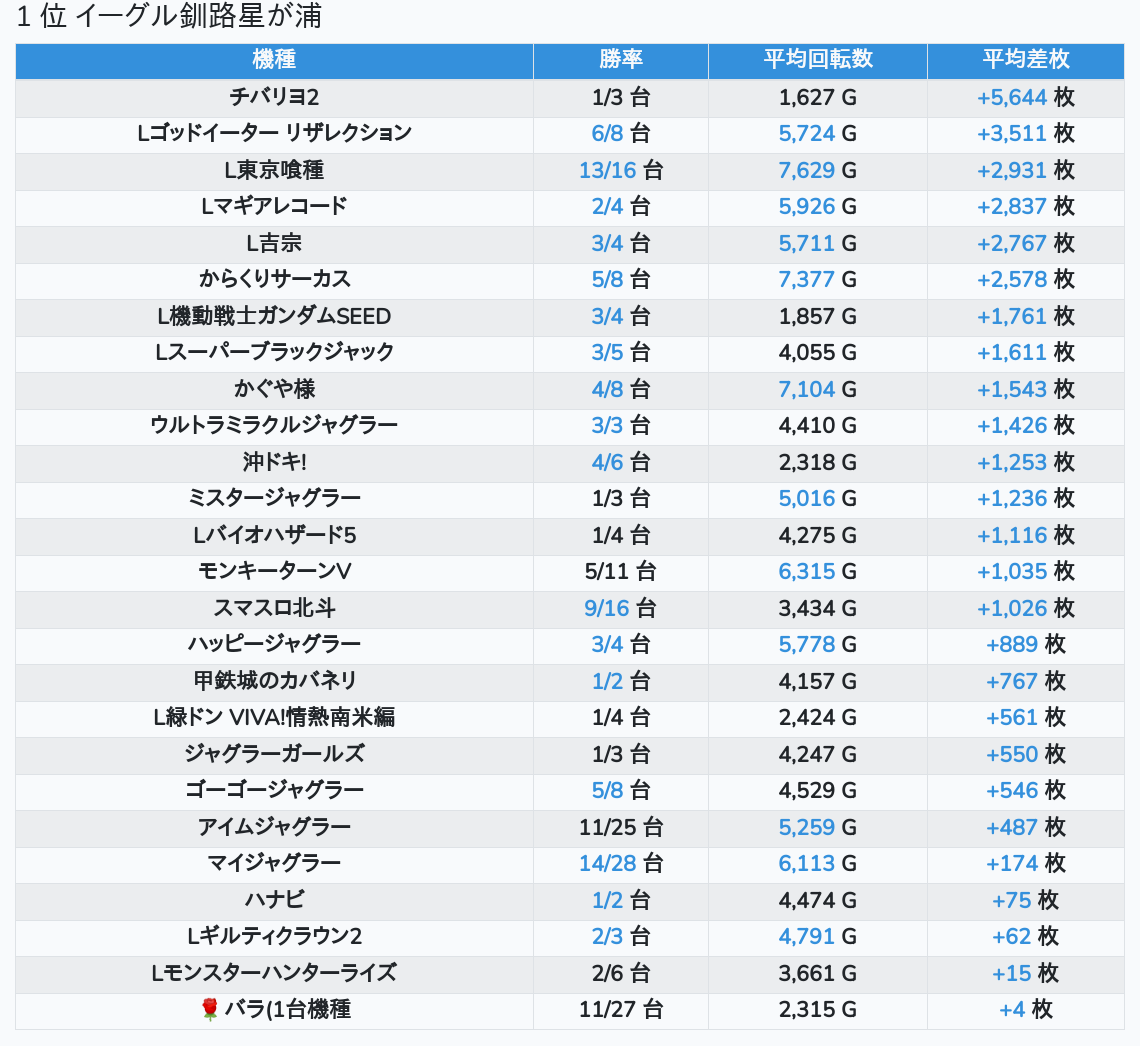Click the 4/6 台 win rate cell
Screen dimensions: 1140x1046
(621, 462)
